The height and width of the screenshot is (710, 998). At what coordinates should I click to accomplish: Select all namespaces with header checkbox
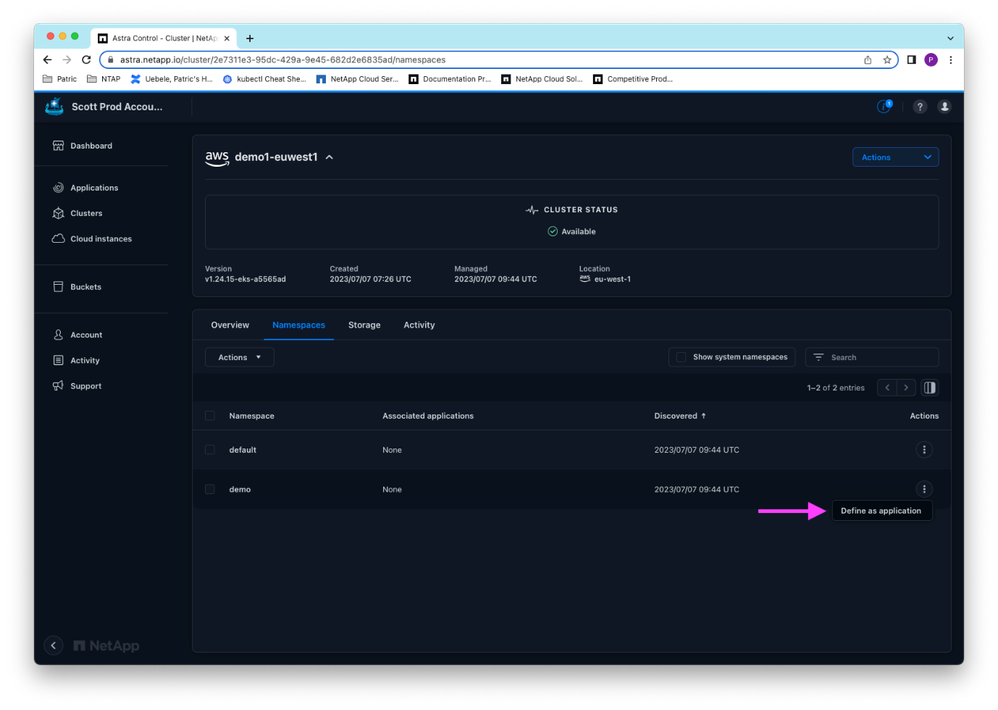click(210, 415)
